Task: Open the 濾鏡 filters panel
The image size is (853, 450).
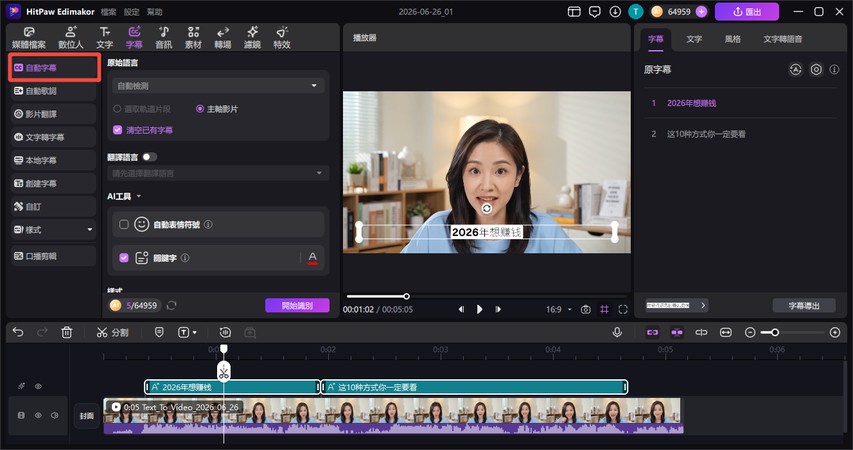Action: click(252, 38)
